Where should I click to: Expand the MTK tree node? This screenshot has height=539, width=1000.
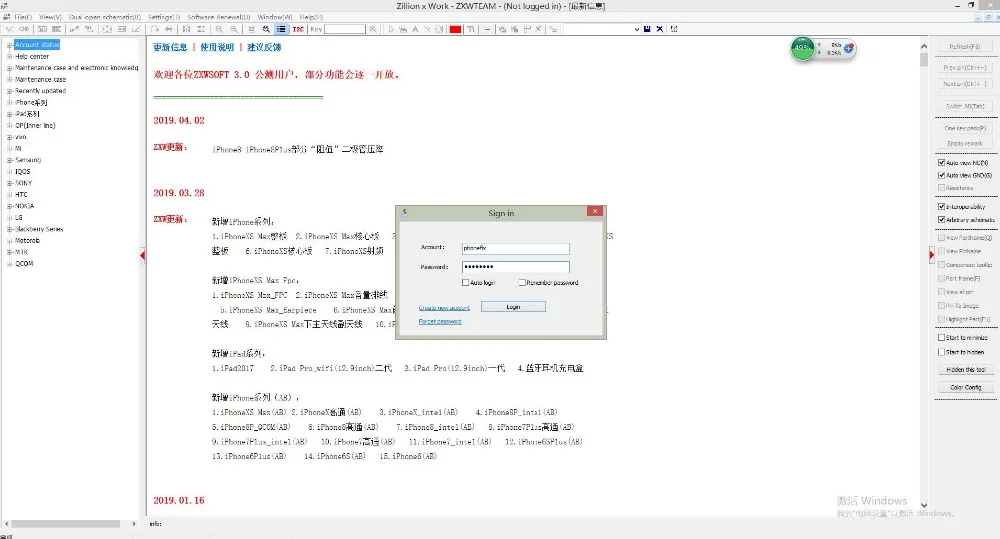(x=10, y=252)
